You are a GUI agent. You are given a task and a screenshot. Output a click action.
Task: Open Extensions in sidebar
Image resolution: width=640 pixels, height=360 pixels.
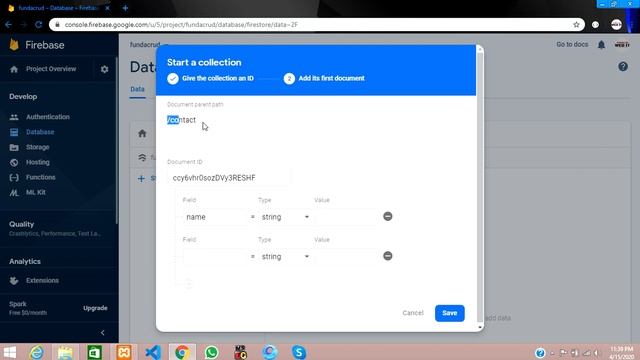coord(42,280)
